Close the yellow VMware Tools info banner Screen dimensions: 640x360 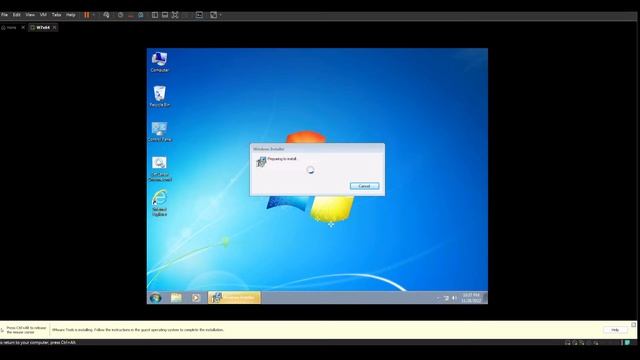pyautogui.click(x=633, y=325)
